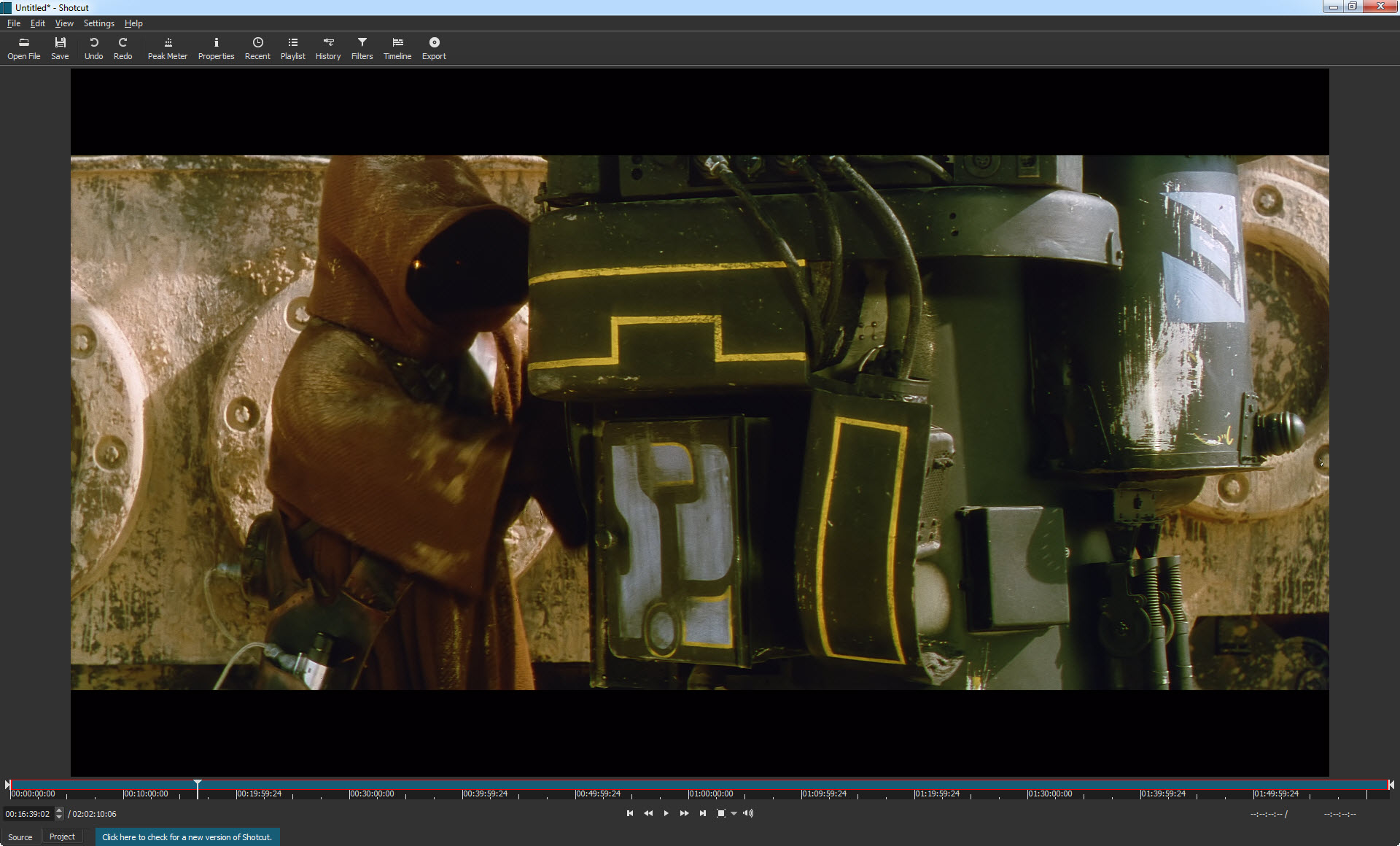The width and height of the screenshot is (1400, 846).
Task: Click the video preview frame
Action: [699, 422]
